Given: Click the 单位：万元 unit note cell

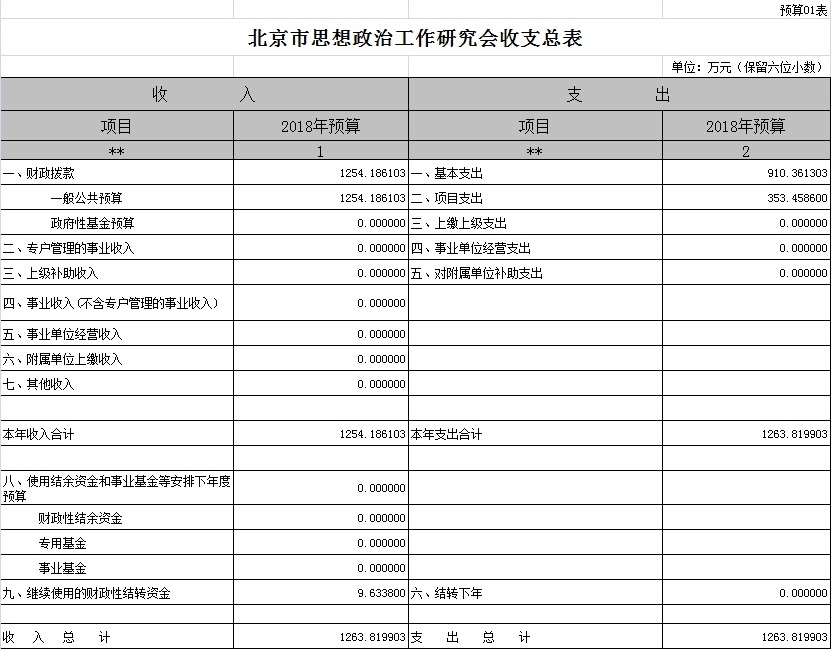Looking at the screenshot, I should pos(747,67).
